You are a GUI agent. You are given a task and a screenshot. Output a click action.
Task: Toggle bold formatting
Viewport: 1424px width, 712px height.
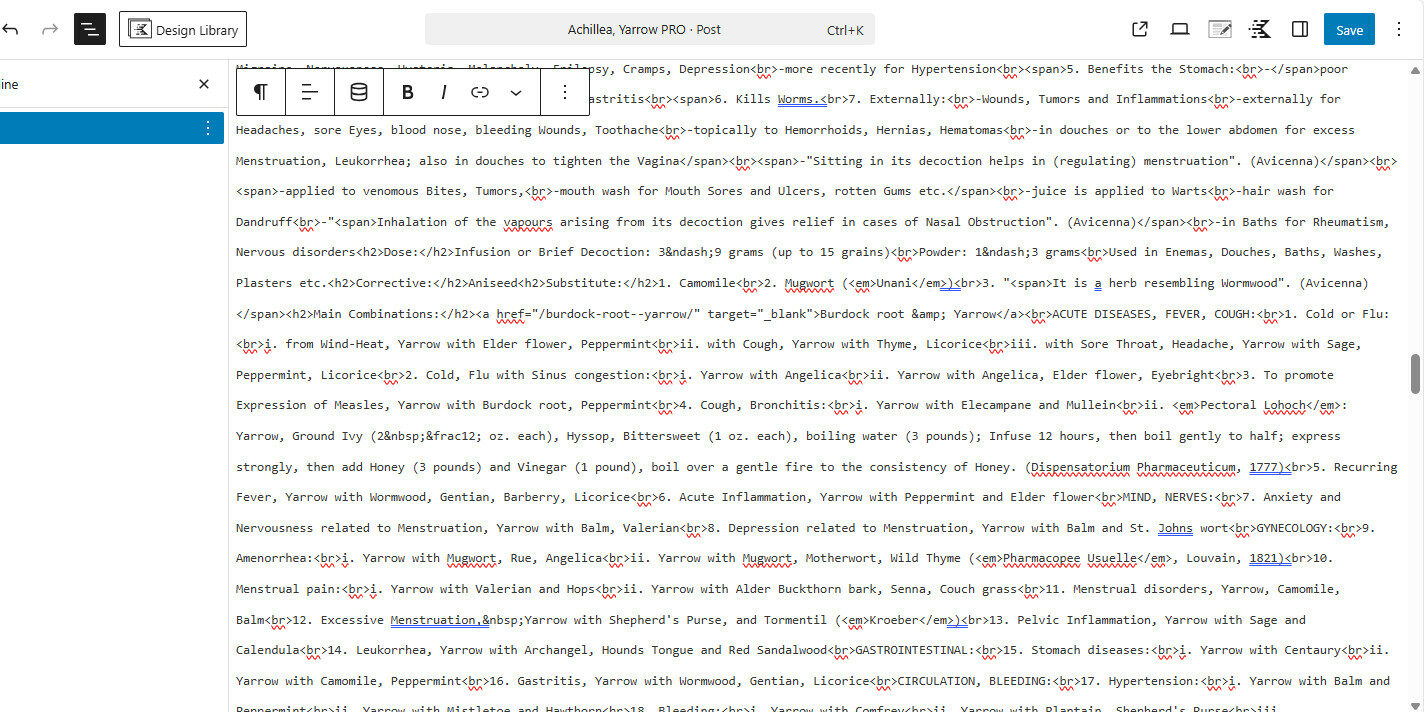tap(408, 92)
